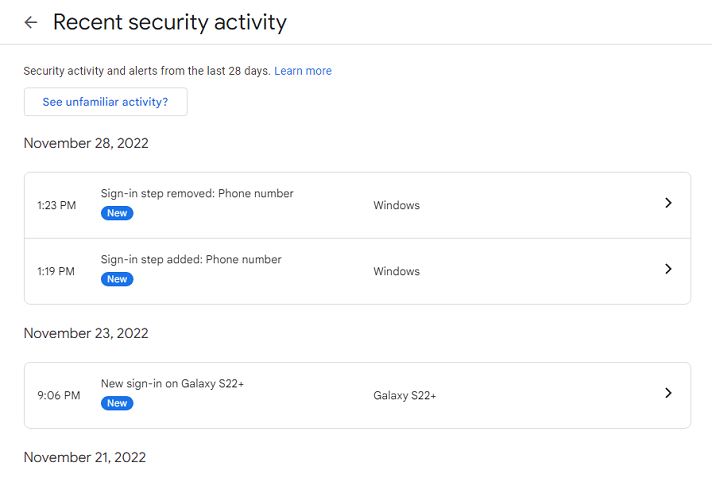Click the New badge under step added
Viewport: 712px width, 482px height.
point(117,279)
